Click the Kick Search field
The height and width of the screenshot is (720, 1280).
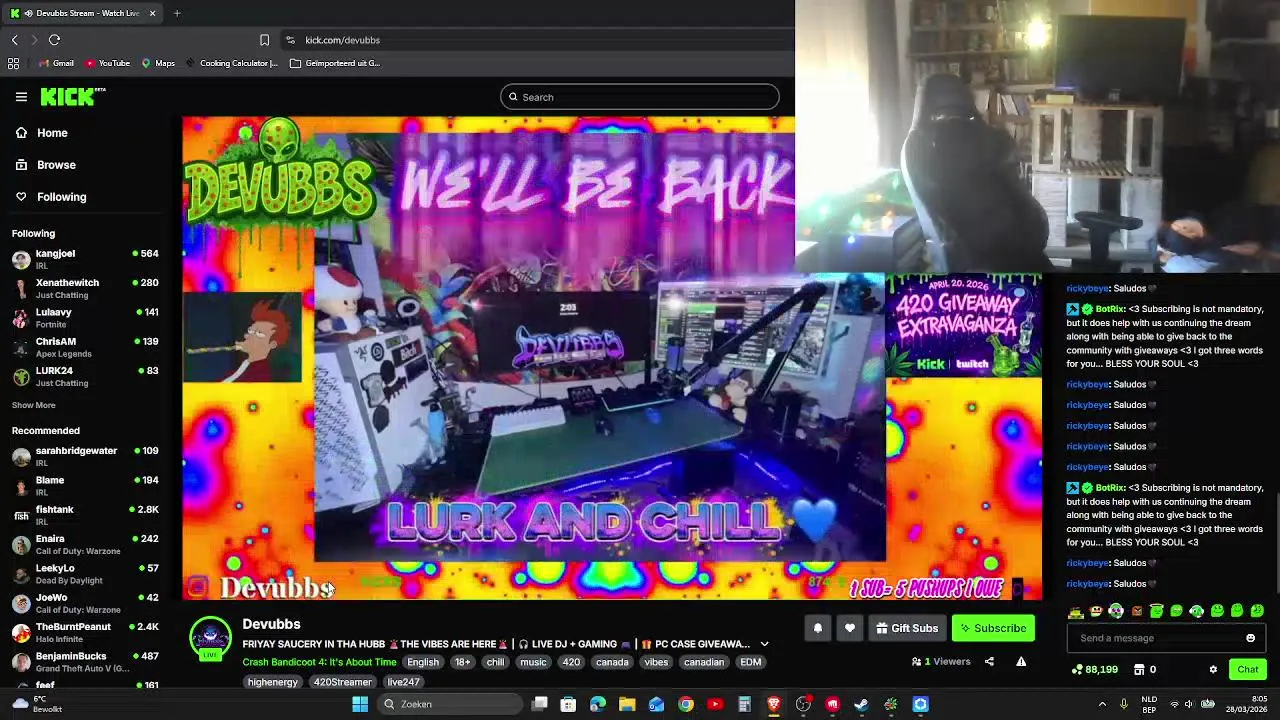click(x=640, y=97)
